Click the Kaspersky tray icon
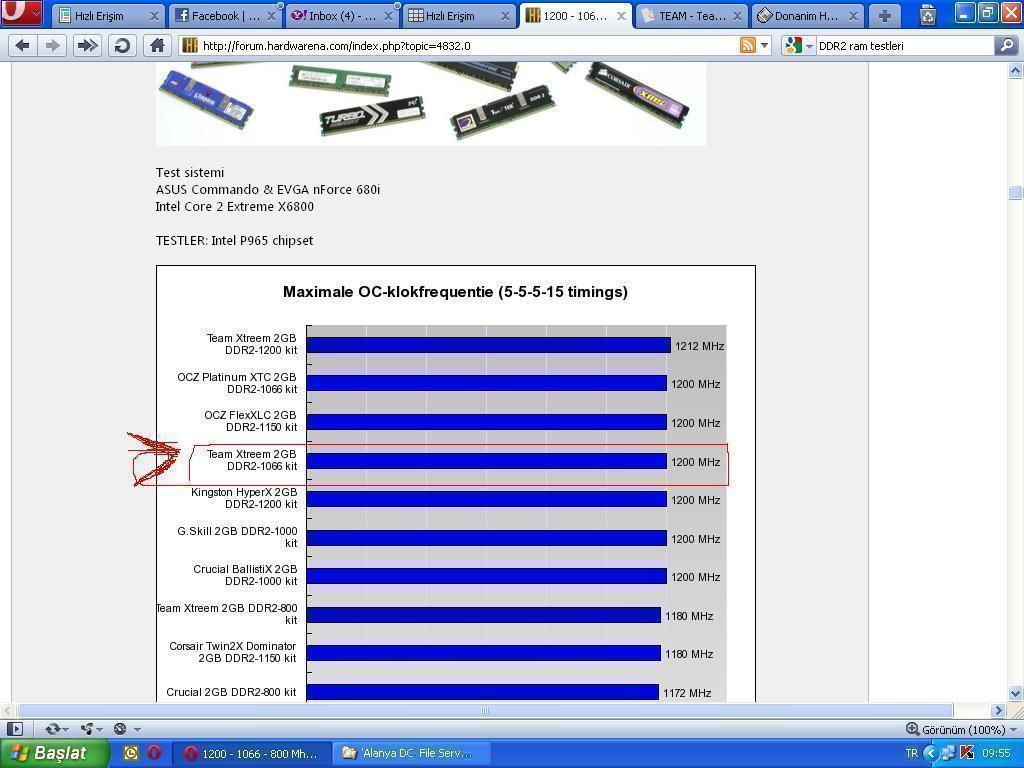1024x768 pixels. coord(967,754)
